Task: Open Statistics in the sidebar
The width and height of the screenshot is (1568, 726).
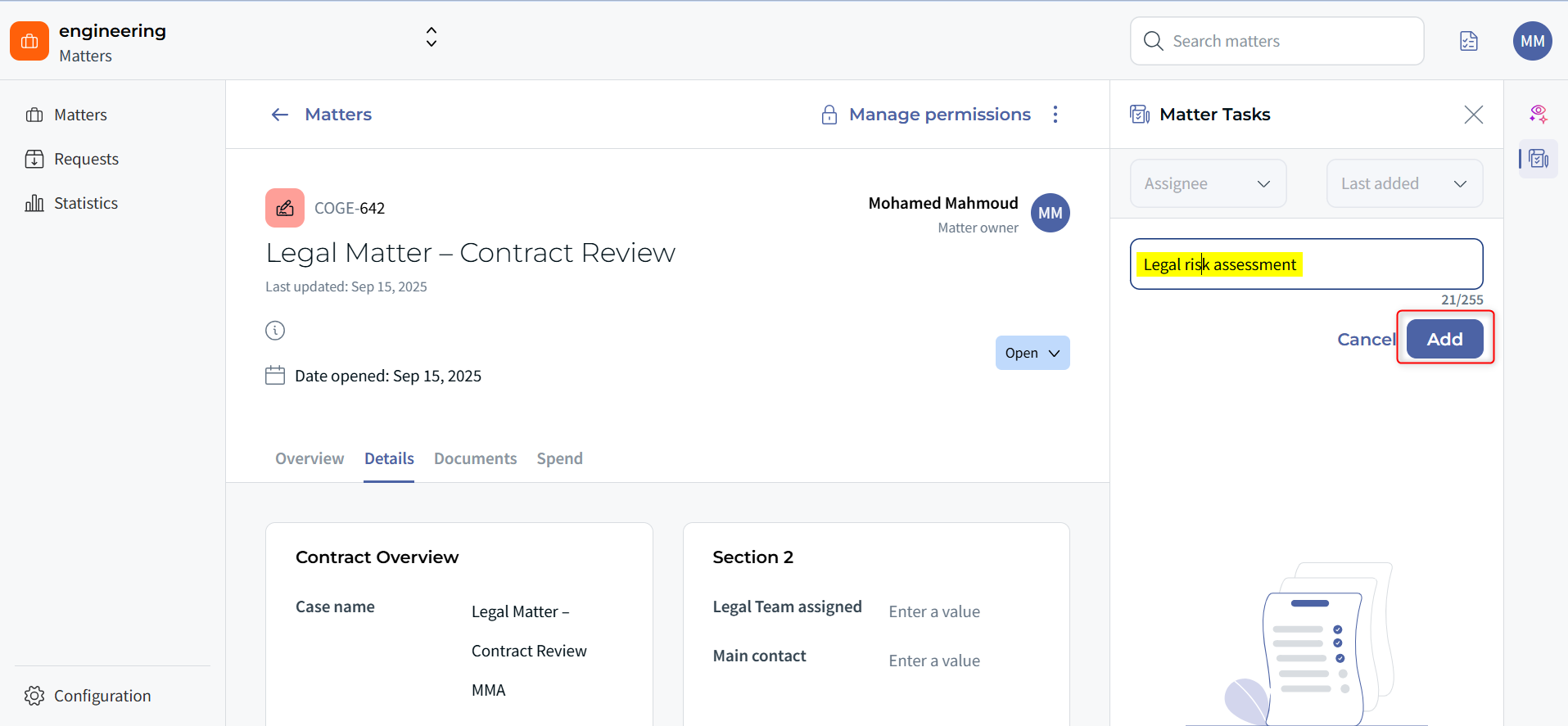Action: 85,203
